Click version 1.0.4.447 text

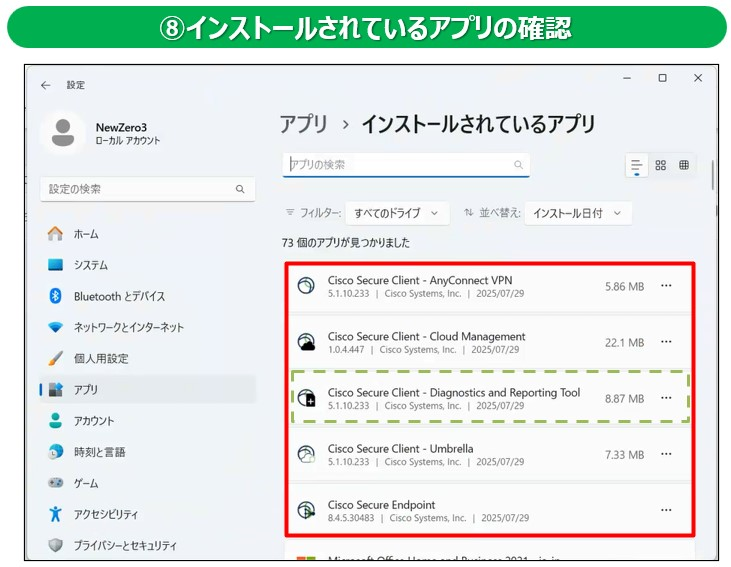coord(346,349)
